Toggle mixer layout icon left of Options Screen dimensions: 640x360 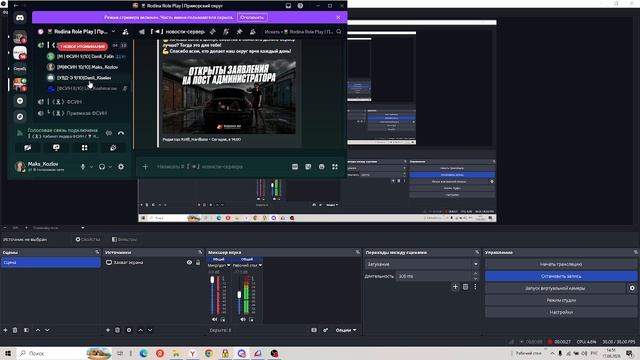(314, 330)
